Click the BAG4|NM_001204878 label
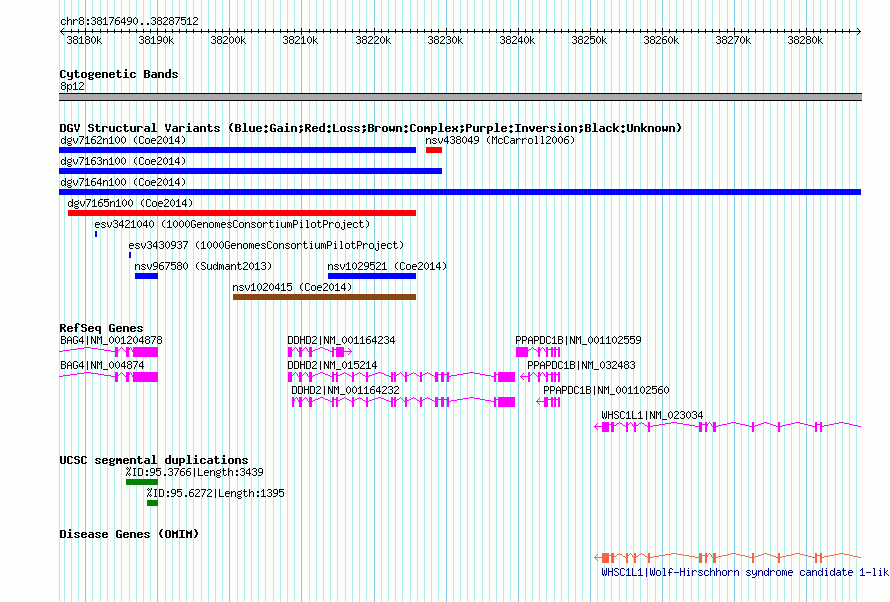 pos(111,340)
